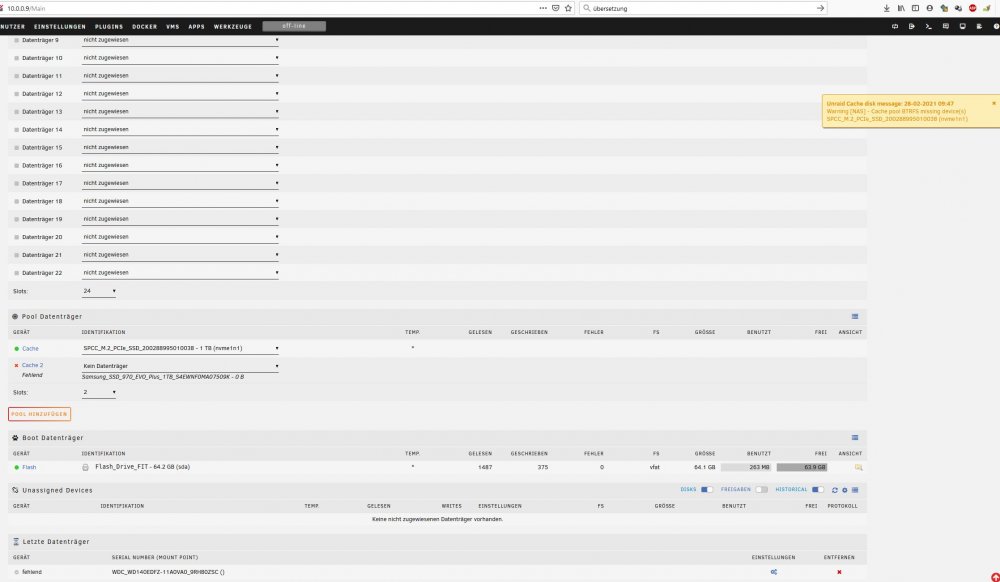
Task: Open the Datenträger 12 assignment dropdown
Action: [x=180, y=94]
